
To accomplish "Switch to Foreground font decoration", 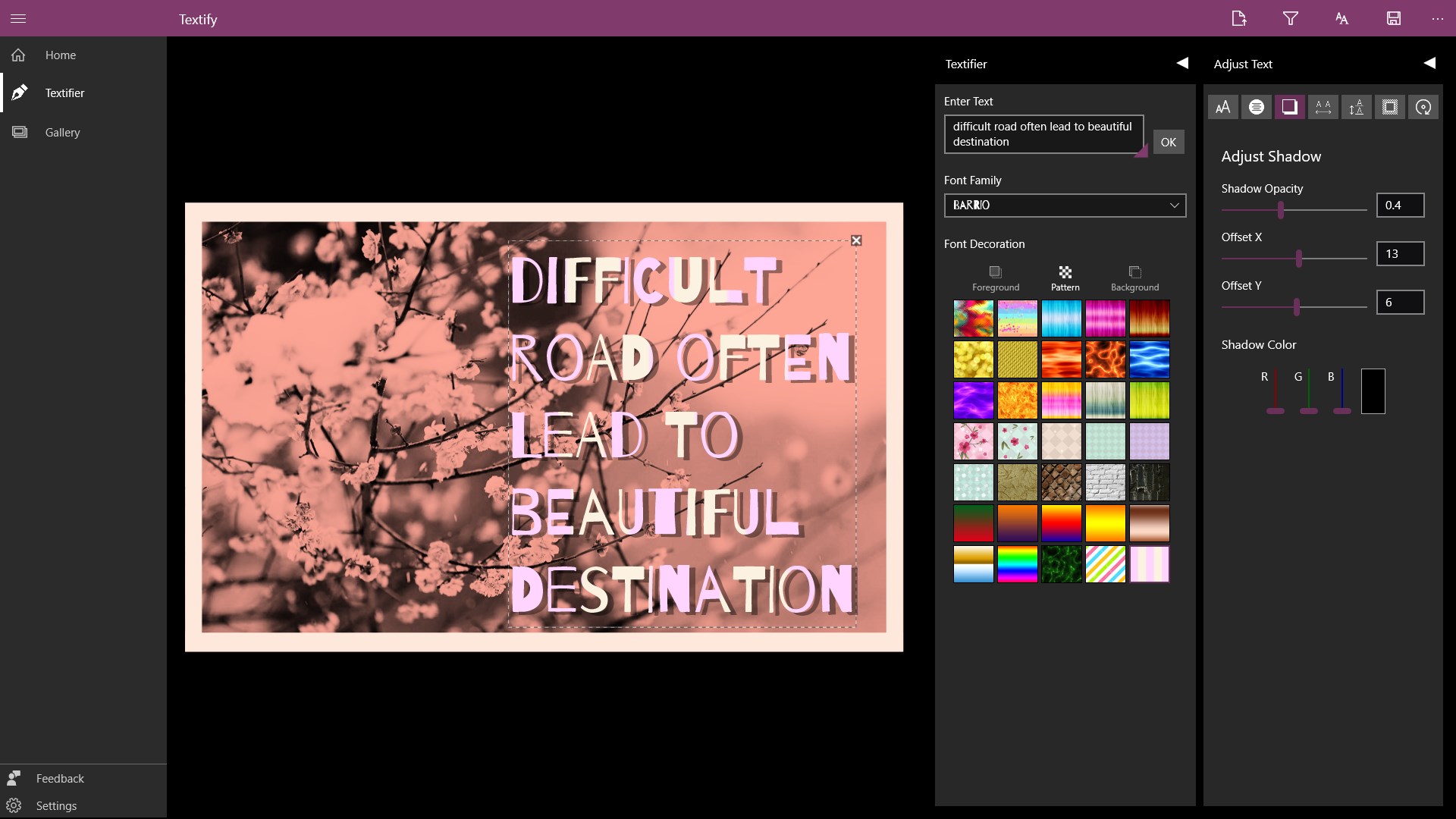I will click(995, 278).
